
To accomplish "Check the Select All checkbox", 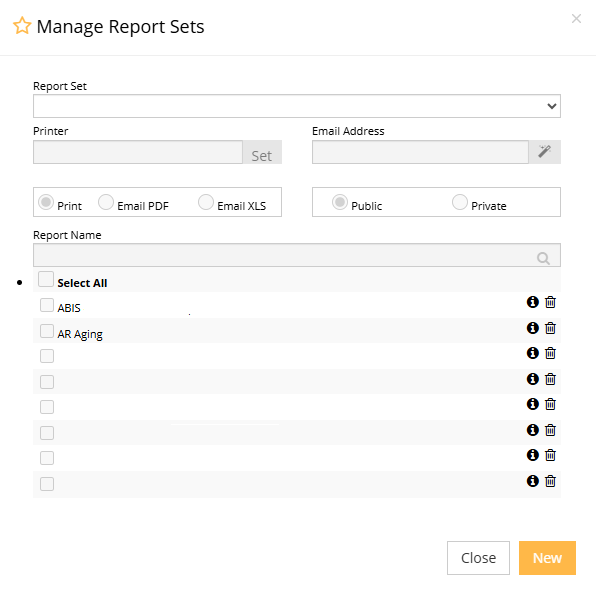I will 46,279.
